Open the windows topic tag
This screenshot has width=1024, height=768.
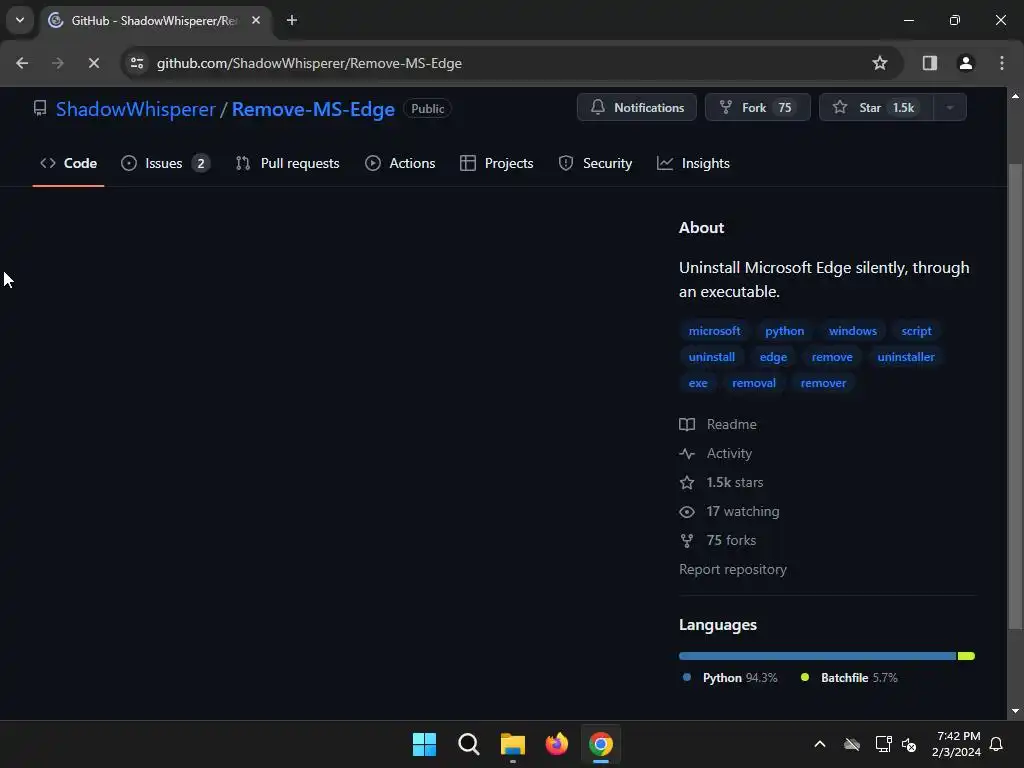pos(853,331)
